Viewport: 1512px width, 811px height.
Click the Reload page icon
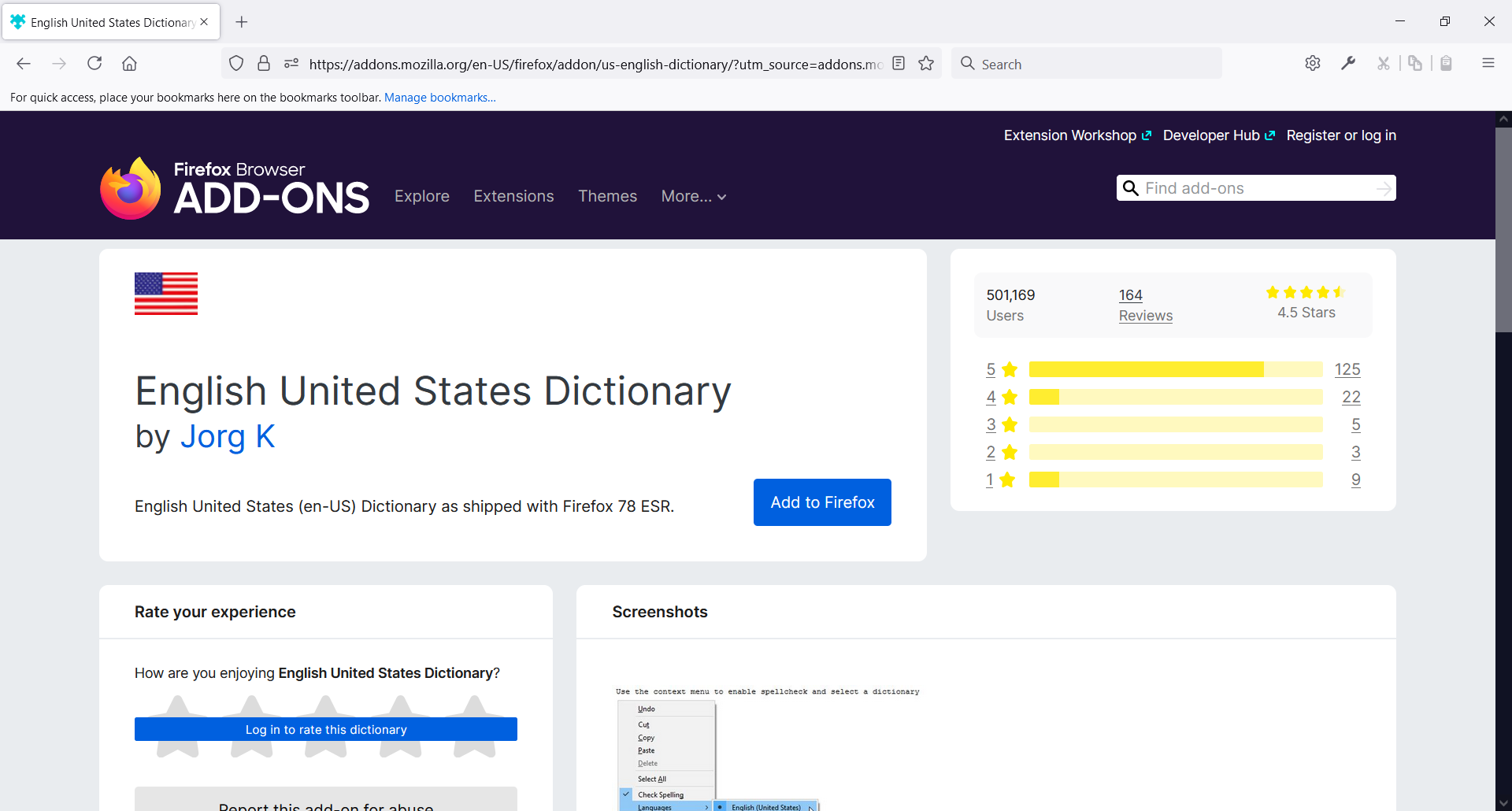94,64
